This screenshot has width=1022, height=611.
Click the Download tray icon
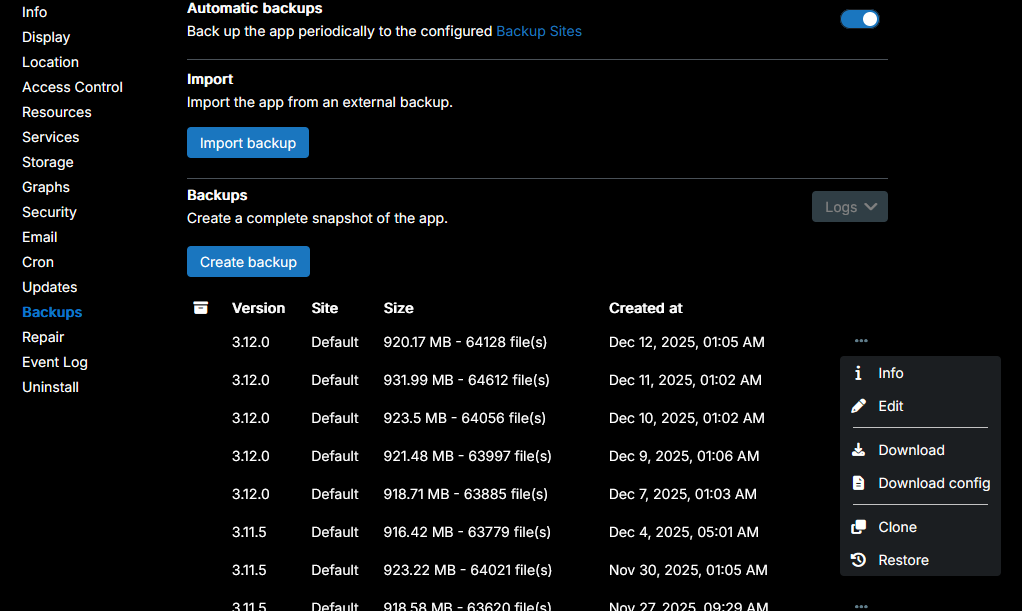pyautogui.click(x=858, y=450)
